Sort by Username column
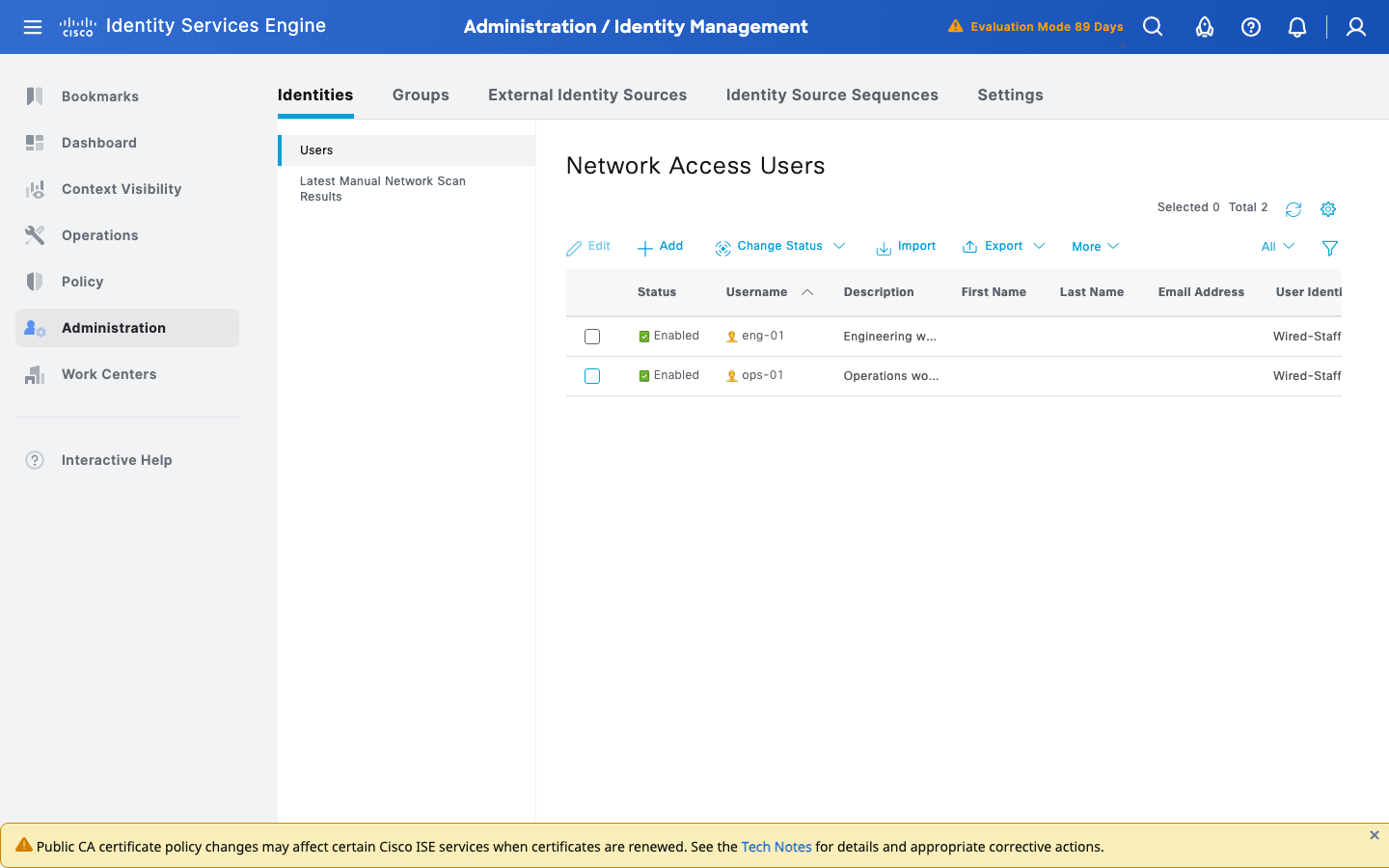This screenshot has width=1389, height=868. click(x=769, y=292)
